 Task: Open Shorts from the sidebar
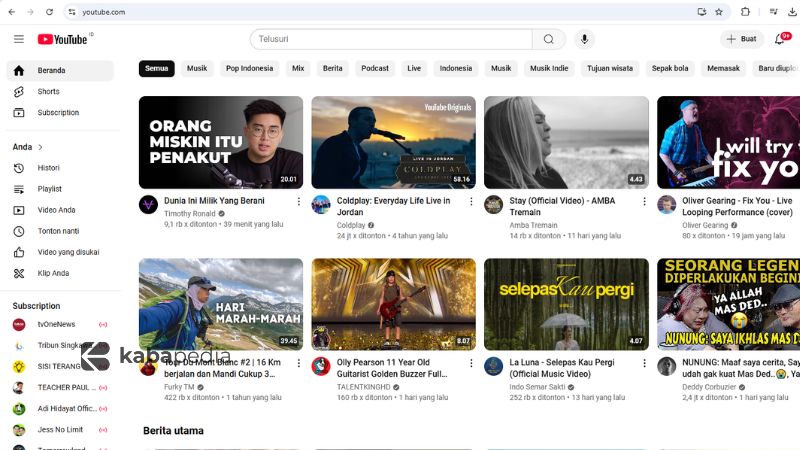tap(48, 91)
